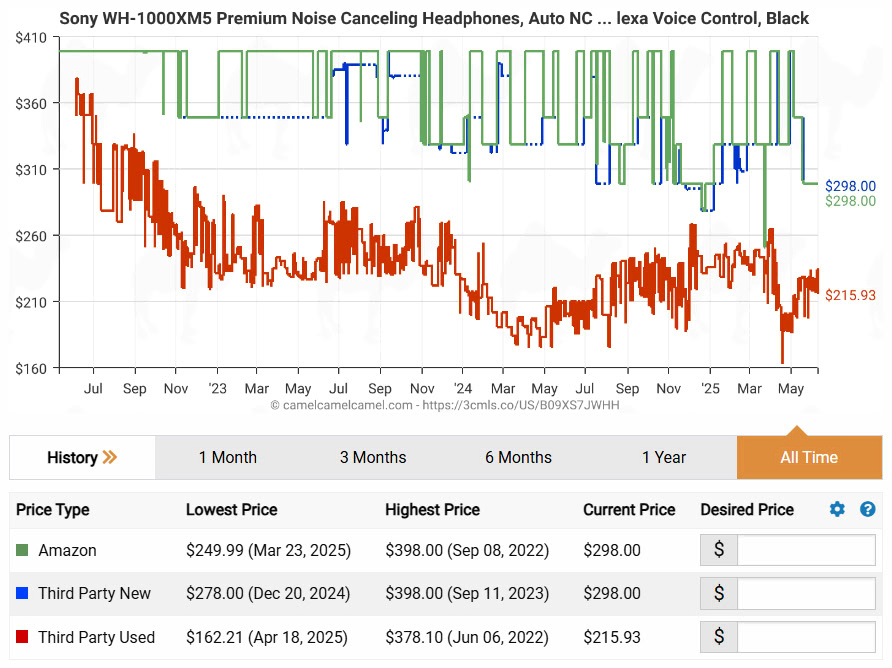Screen dimensions: 892x668
Task: Click the green Amazon legend square
Action: (x=22, y=551)
